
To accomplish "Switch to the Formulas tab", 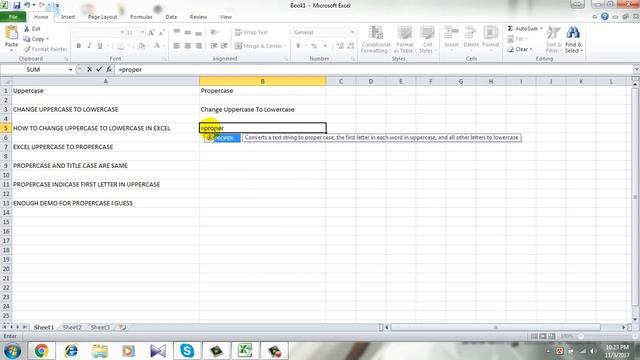I will pos(141,17).
